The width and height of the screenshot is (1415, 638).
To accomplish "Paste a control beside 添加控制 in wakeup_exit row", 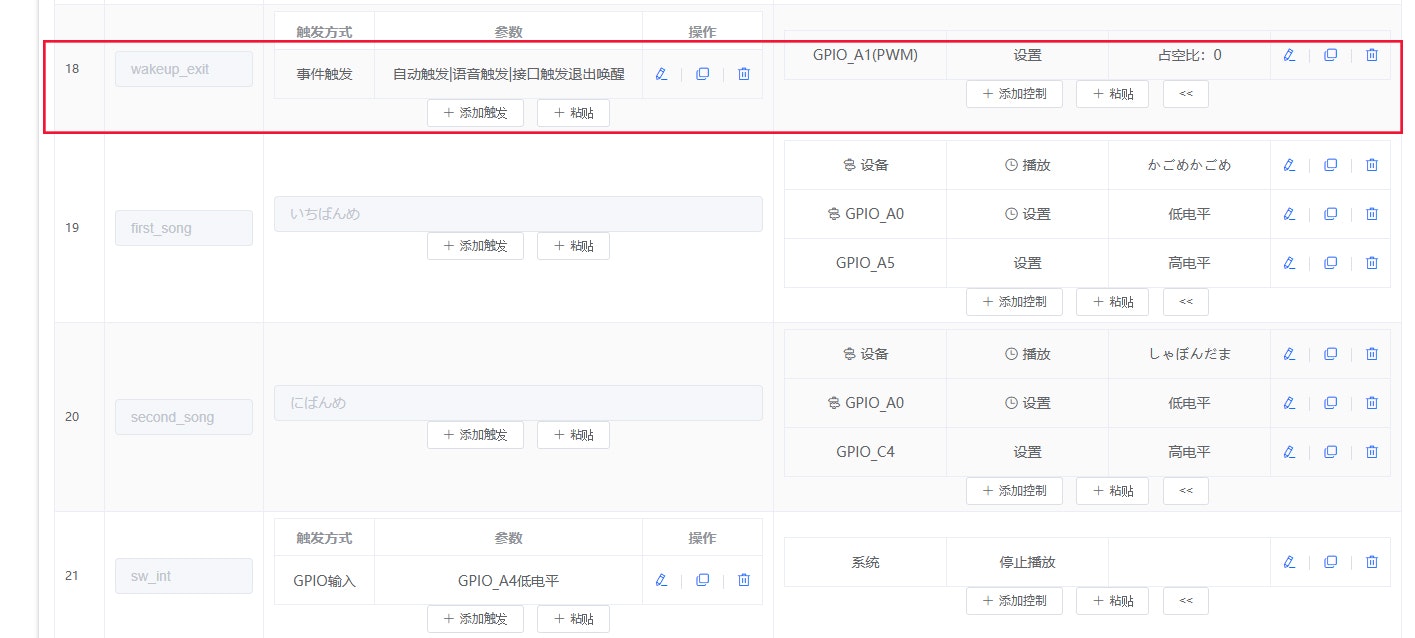I will (1112, 94).
